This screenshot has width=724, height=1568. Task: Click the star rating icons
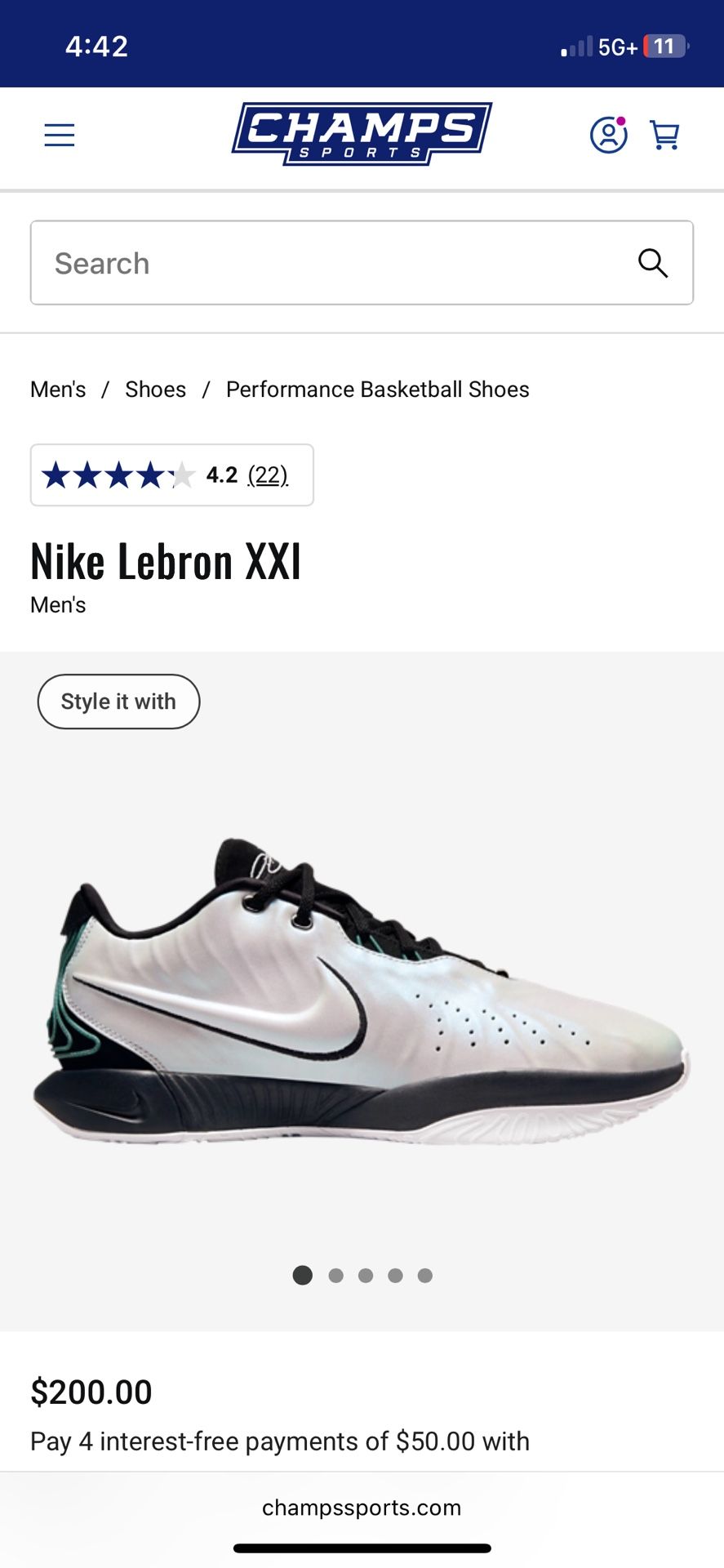(118, 474)
